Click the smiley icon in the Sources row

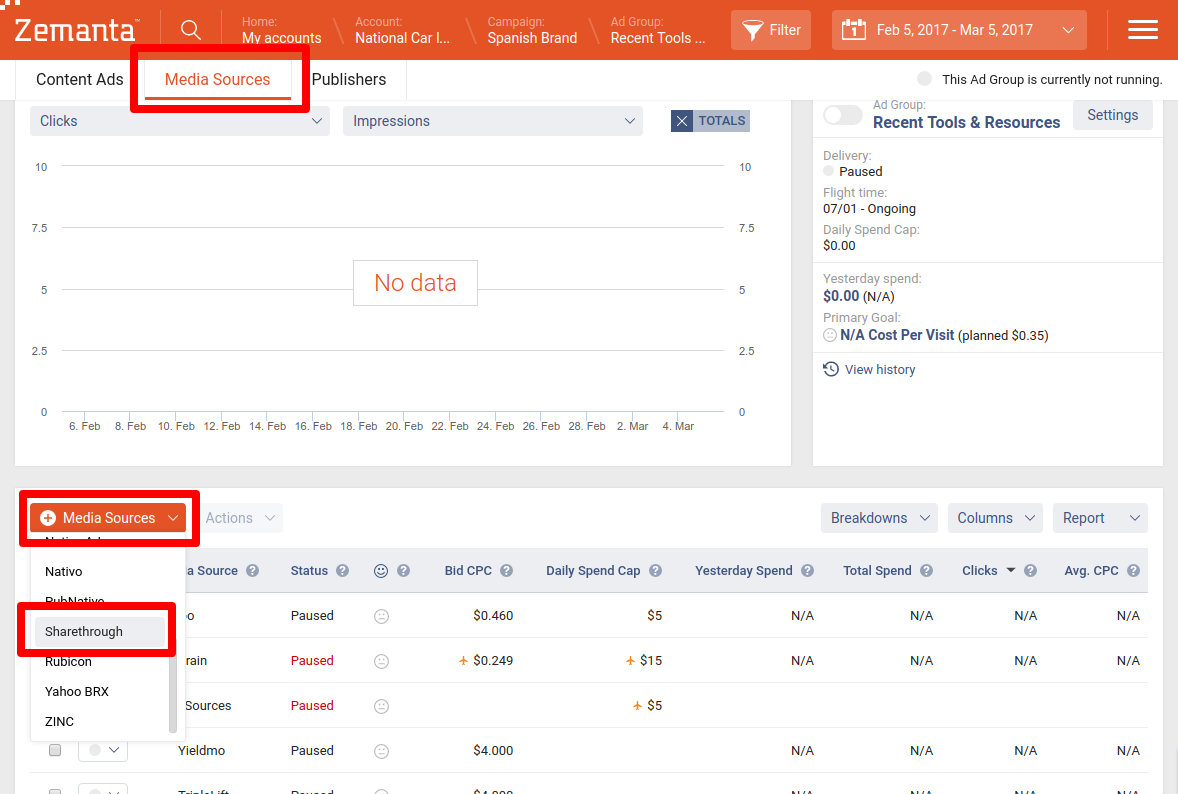click(382, 706)
